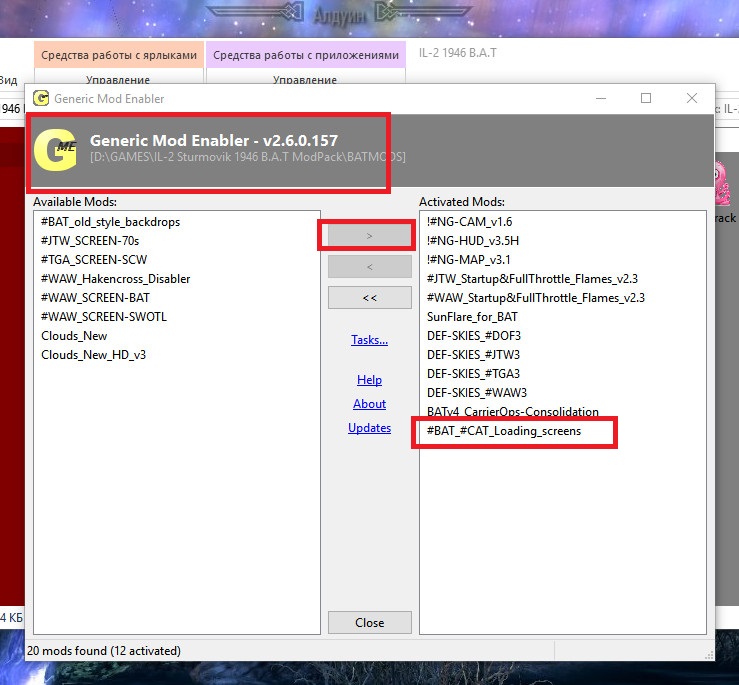Select !#NG-MAP_v3.1 activated mod
Viewport: 739px width, 685px height.
click(x=468, y=260)
